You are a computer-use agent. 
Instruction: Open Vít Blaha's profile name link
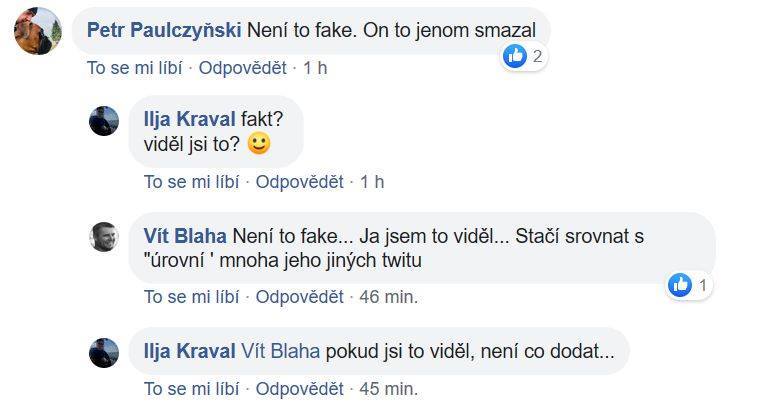[x=186, y=238]
